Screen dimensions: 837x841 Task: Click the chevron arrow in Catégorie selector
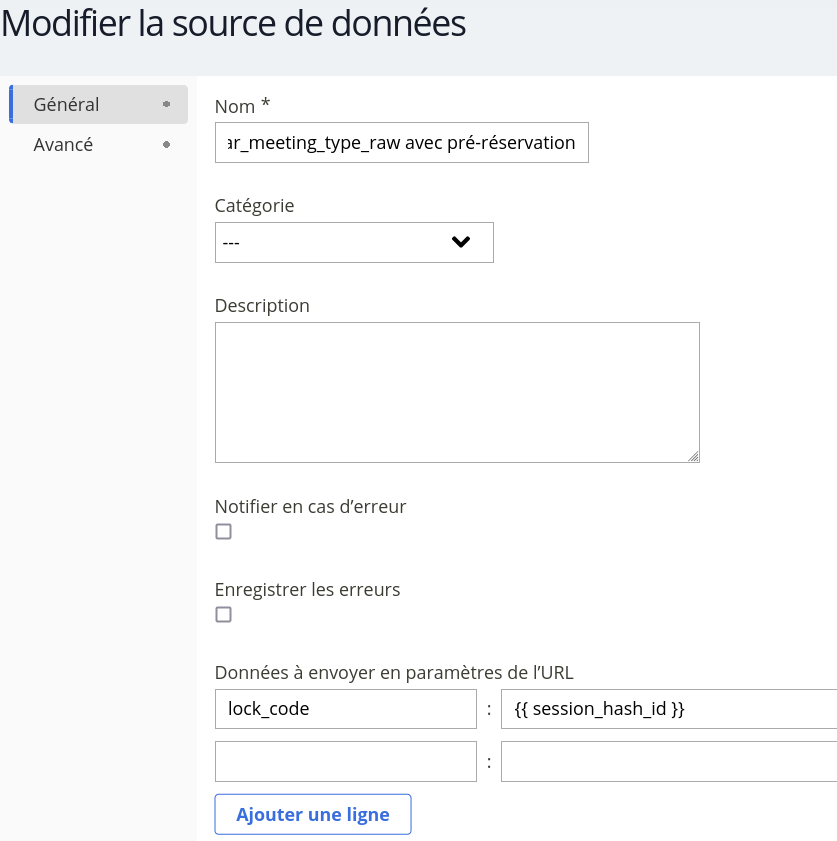coord(460,242)
